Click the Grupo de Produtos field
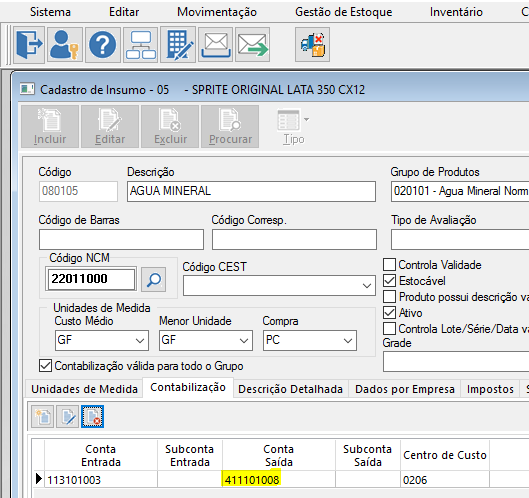Screen dimensions: 529x498 (460, 191)
